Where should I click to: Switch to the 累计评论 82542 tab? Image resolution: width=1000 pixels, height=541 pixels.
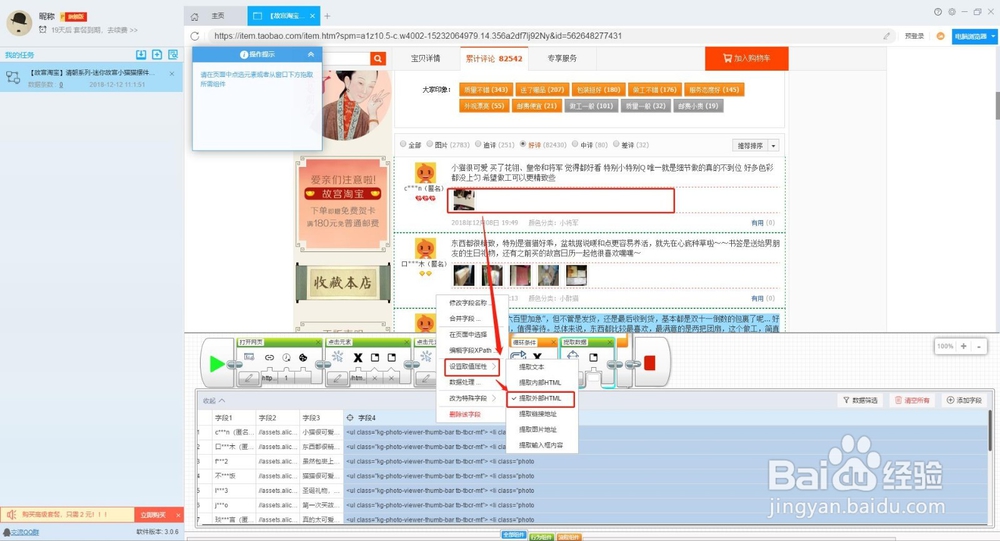tap(494, 58)
